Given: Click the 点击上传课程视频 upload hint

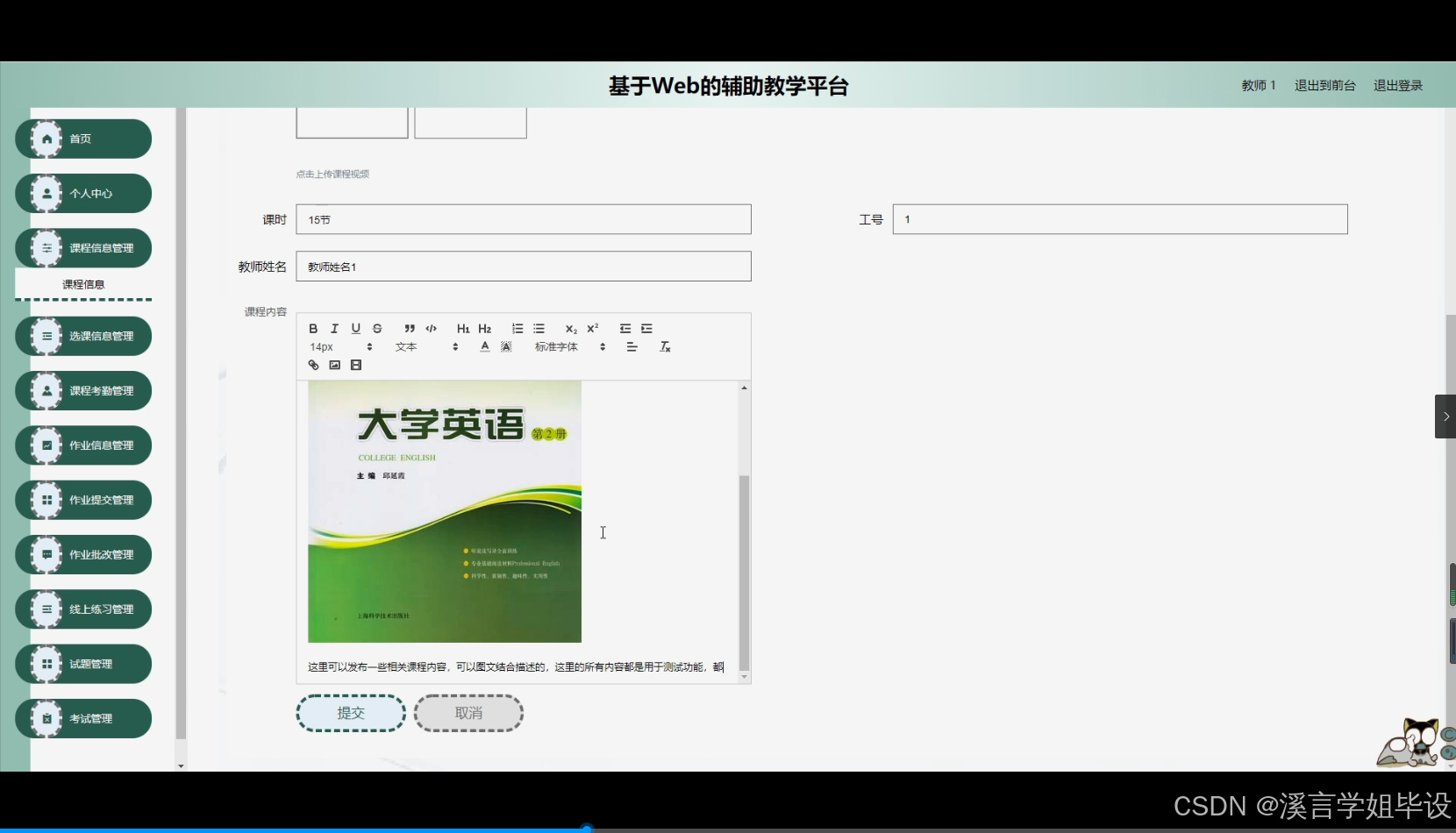Looking at the screenshot, I should [332, 174].
